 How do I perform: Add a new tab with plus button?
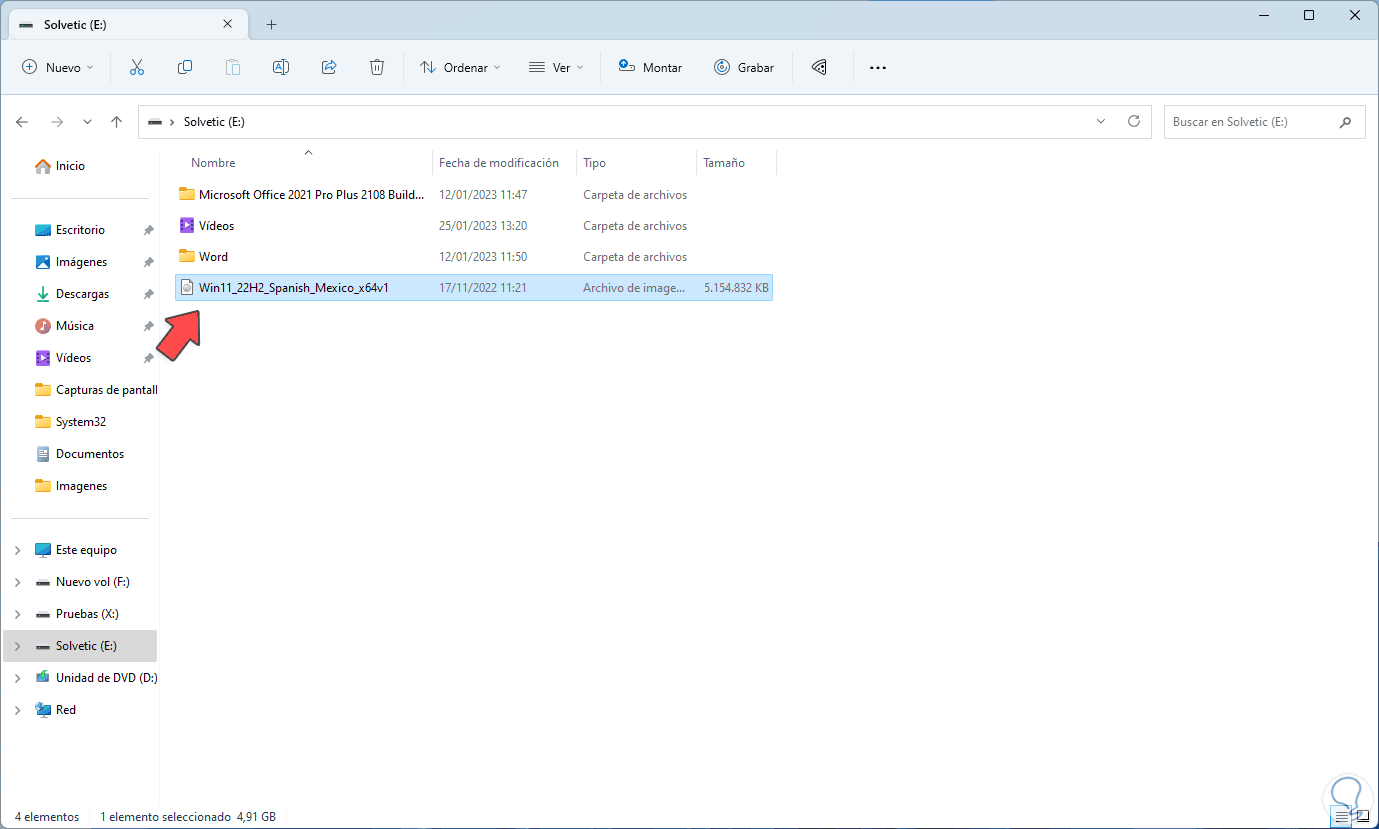coord(271,24)
